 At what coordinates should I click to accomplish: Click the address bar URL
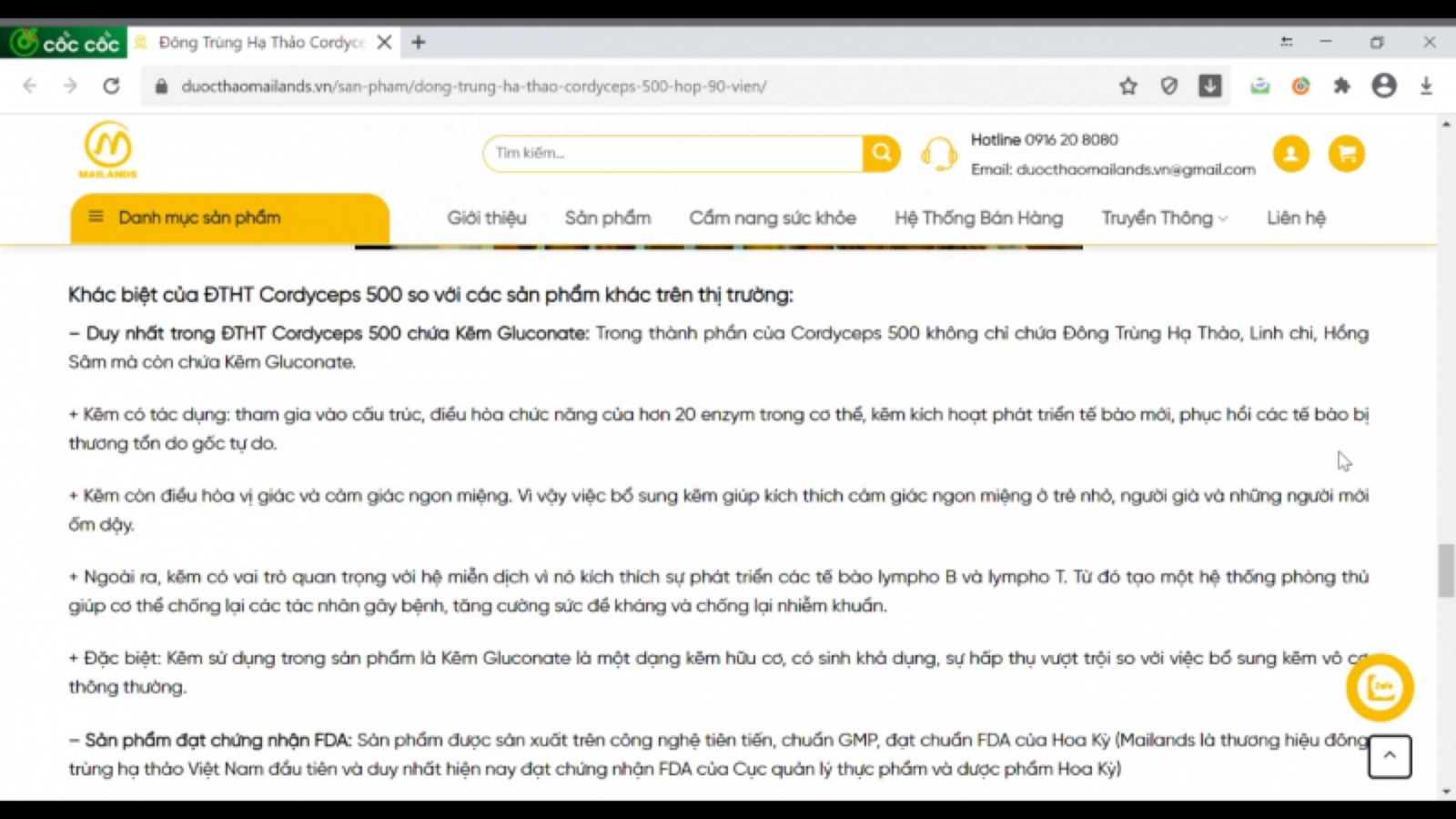click(x=473, y=86)
